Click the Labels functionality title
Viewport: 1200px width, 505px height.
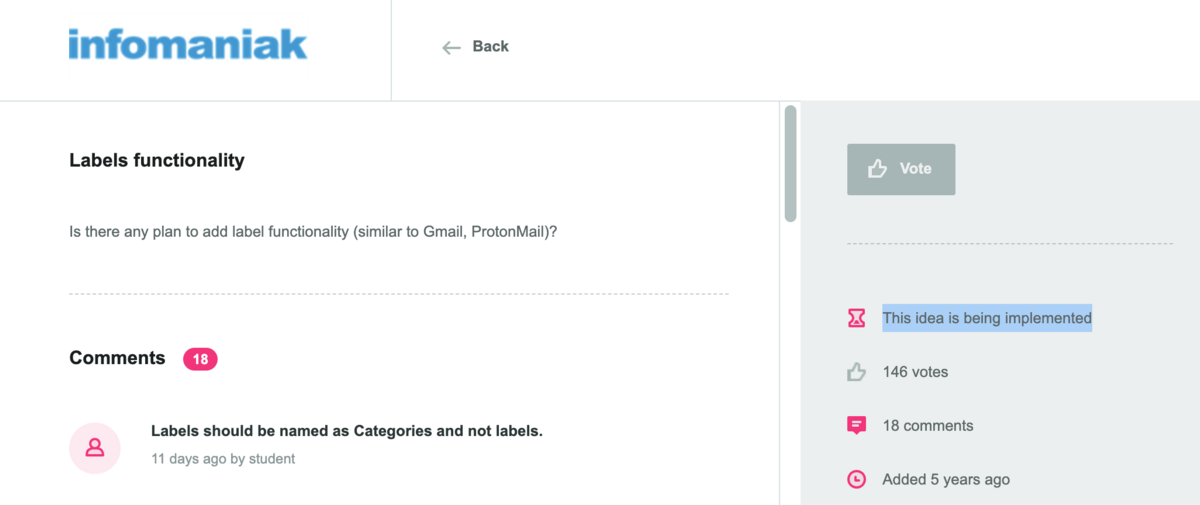coord(157,160)
